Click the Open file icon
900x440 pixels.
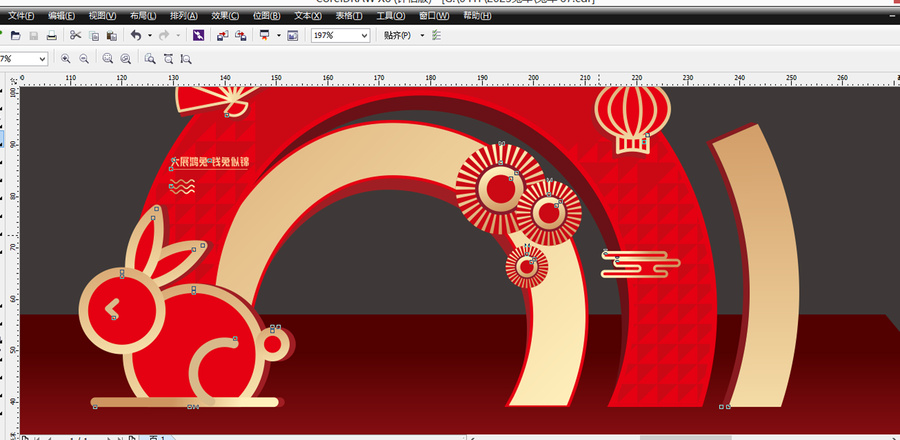click(15, 36)
